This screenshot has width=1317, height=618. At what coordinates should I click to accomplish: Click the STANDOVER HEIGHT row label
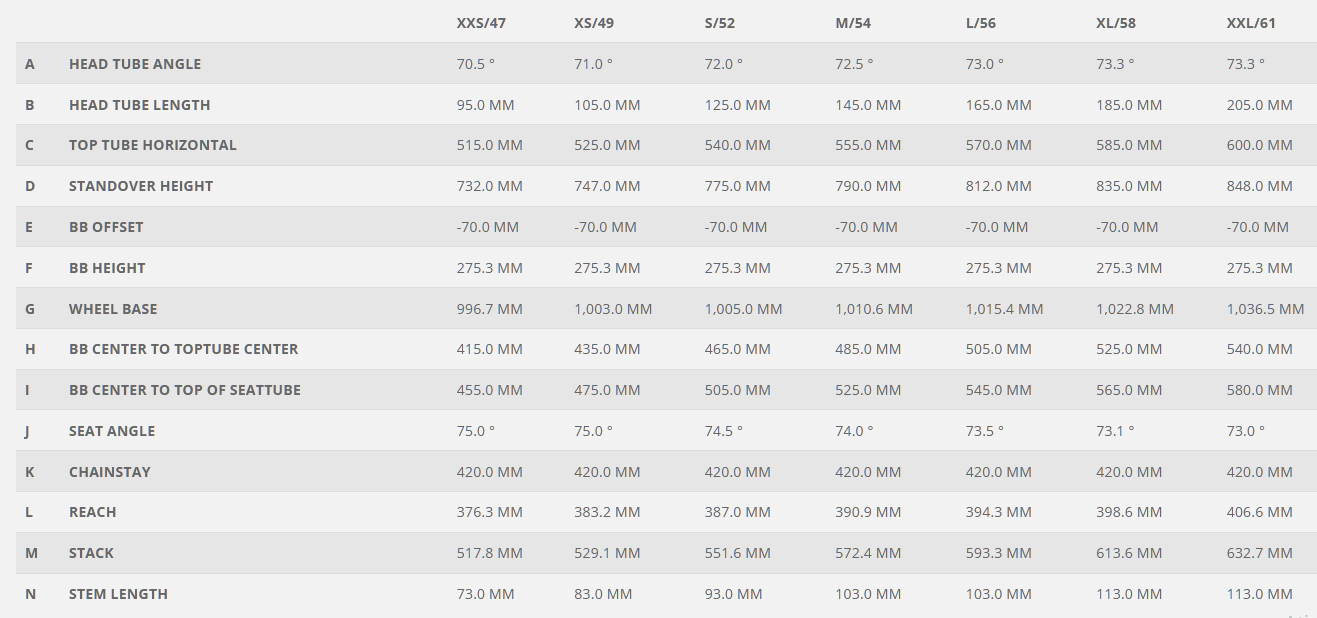141,186
